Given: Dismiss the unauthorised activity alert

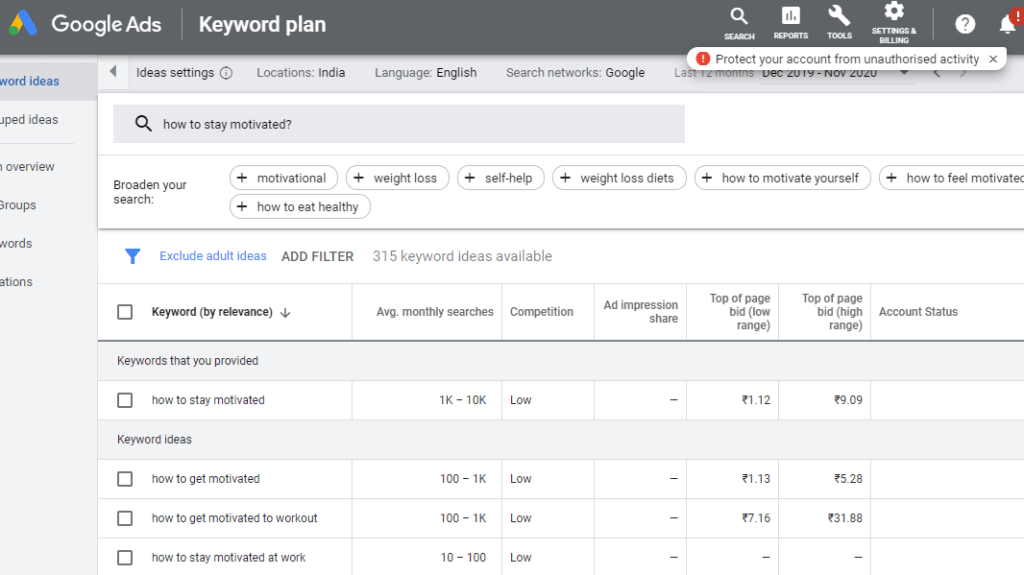Looking at the screenshot, I should (x=993, y=59).
